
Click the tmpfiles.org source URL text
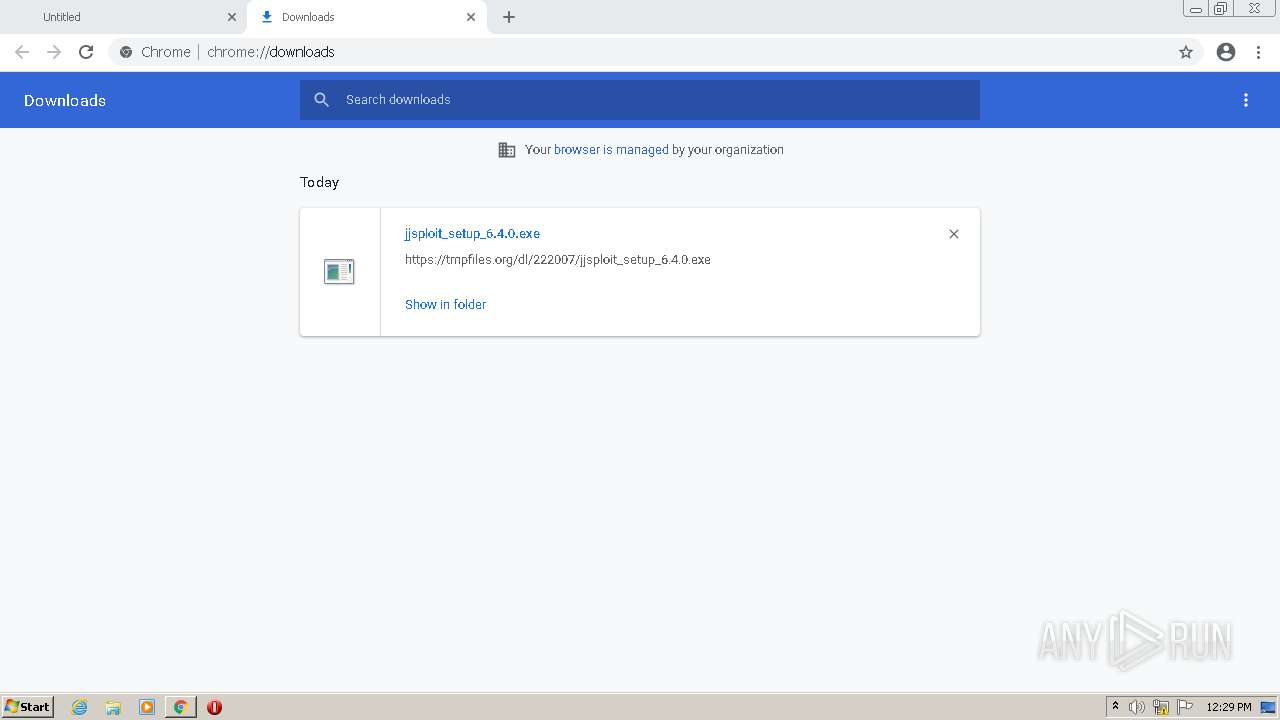pos(558,260)
